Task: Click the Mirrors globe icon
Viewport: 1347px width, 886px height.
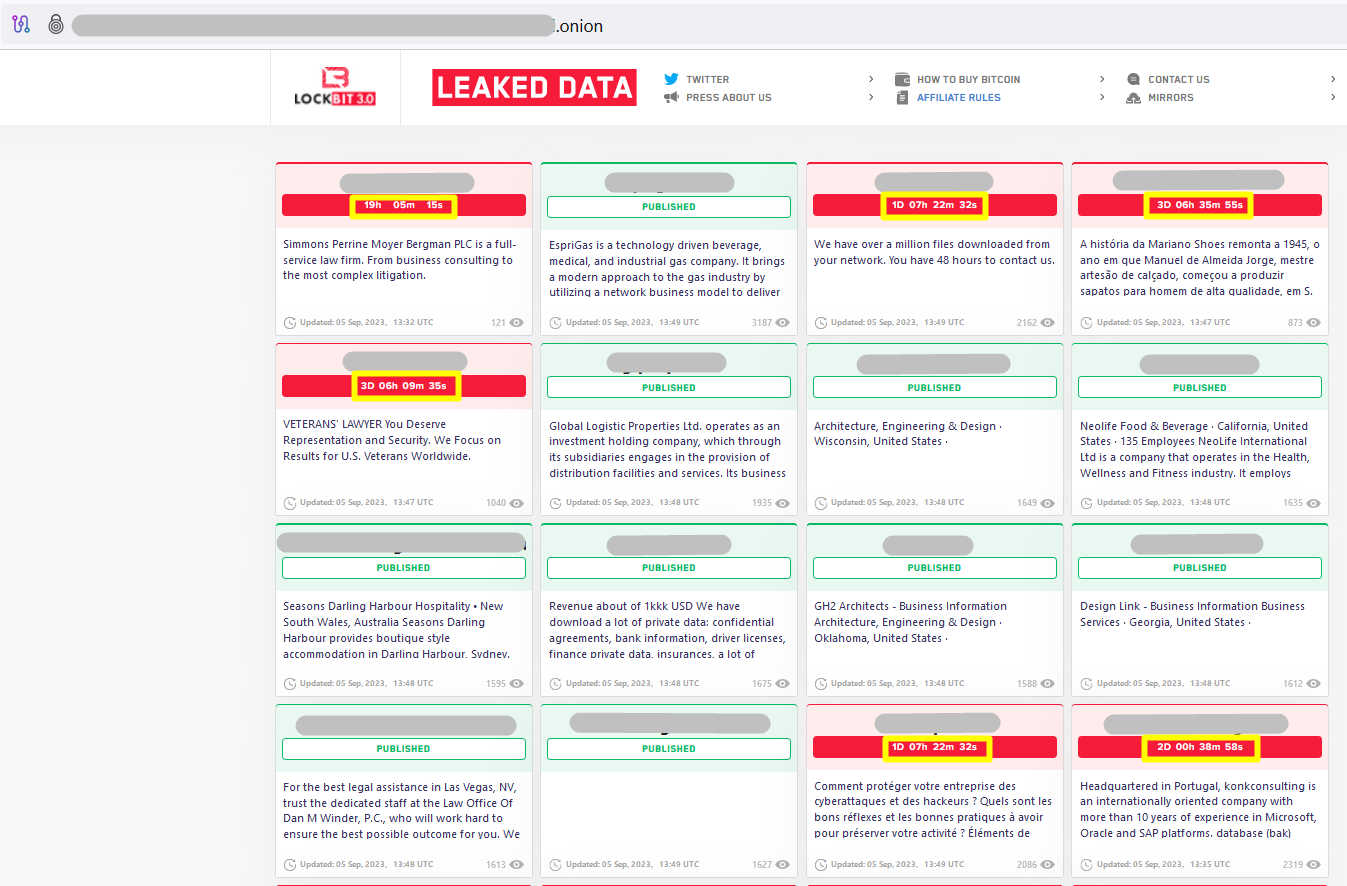Action: coord(1133,98)
